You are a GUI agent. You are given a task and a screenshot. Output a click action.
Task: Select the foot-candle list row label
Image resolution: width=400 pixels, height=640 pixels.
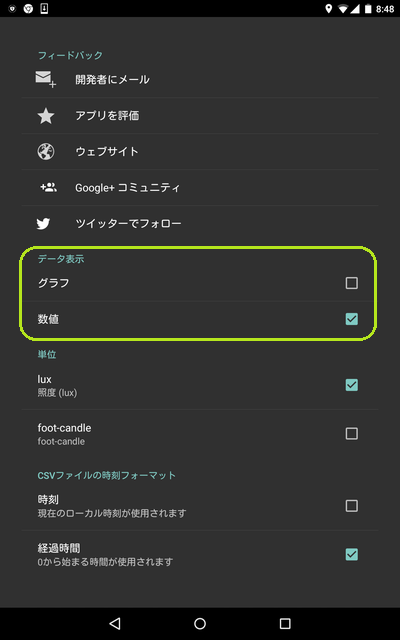click(x=64, y=428)
